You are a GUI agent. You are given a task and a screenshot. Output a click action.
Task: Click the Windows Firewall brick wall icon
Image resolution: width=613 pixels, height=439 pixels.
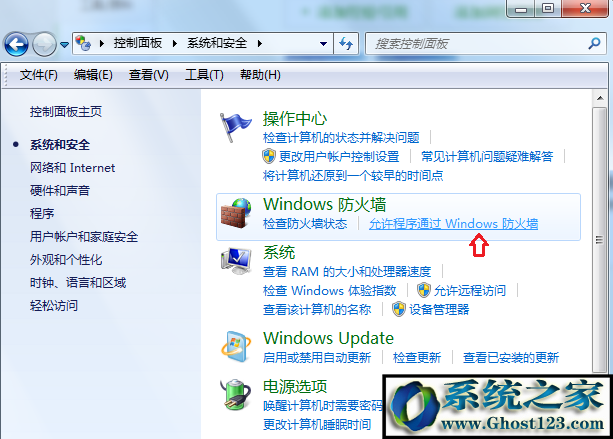click(x=236, y=213)
